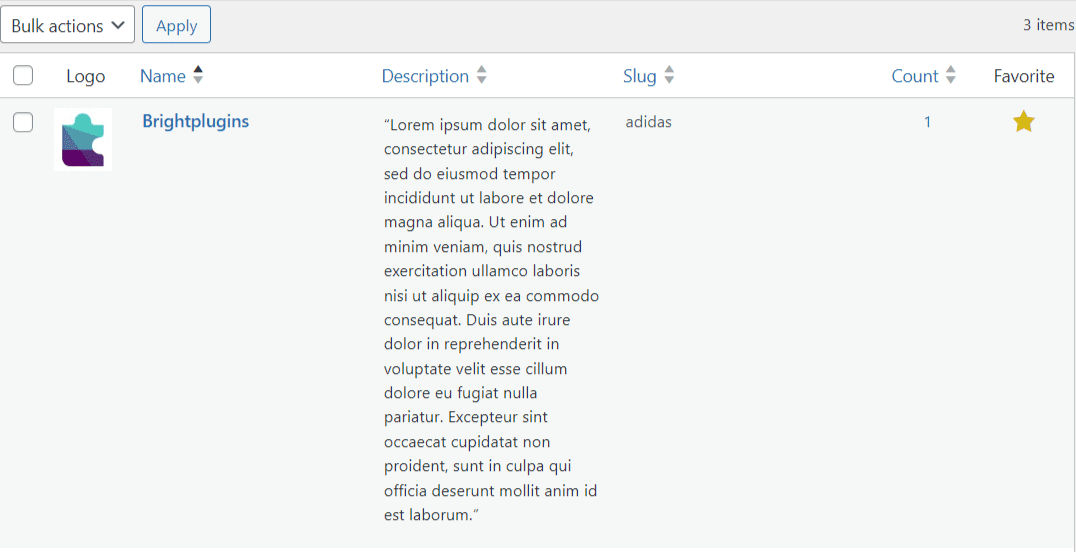This screenshot has width=1076, height=552.
Task: Click the sort arrows beside Slug
Action: tap(670, 75)
